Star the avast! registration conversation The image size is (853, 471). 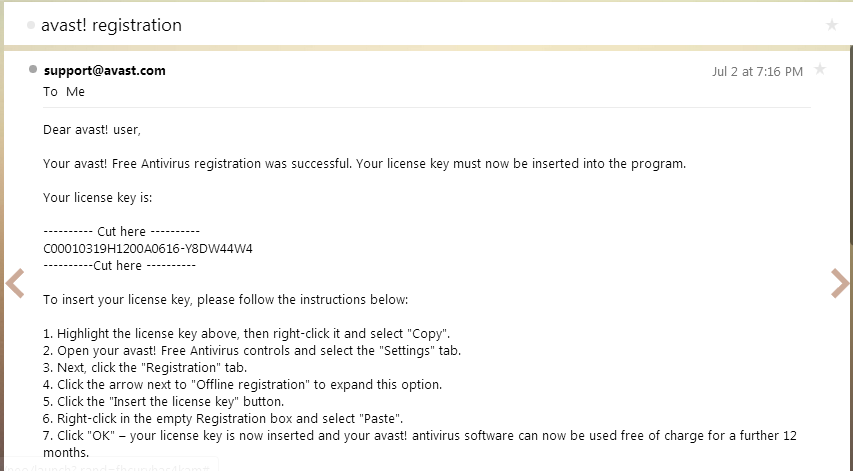[832, 25]
